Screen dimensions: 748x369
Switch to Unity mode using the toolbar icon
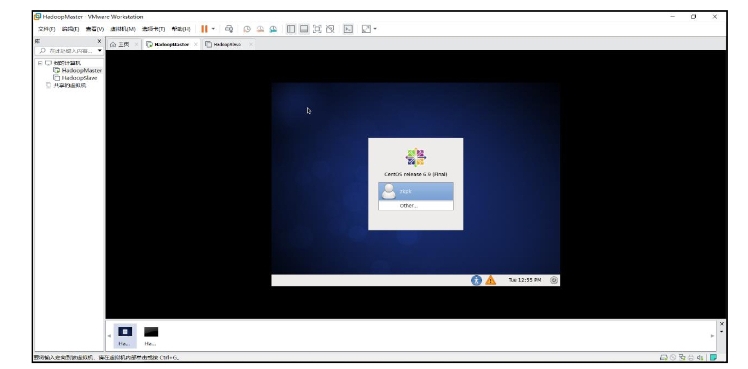[330, 29]
